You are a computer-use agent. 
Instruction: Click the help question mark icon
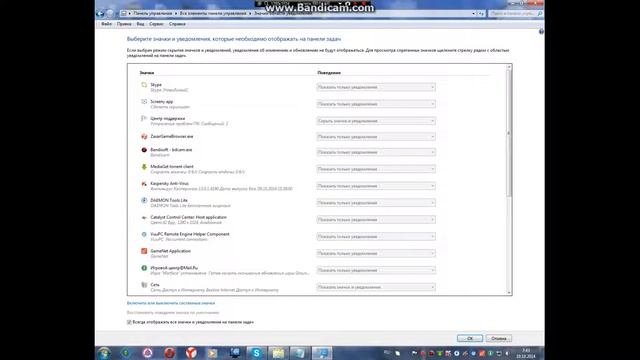541,31
